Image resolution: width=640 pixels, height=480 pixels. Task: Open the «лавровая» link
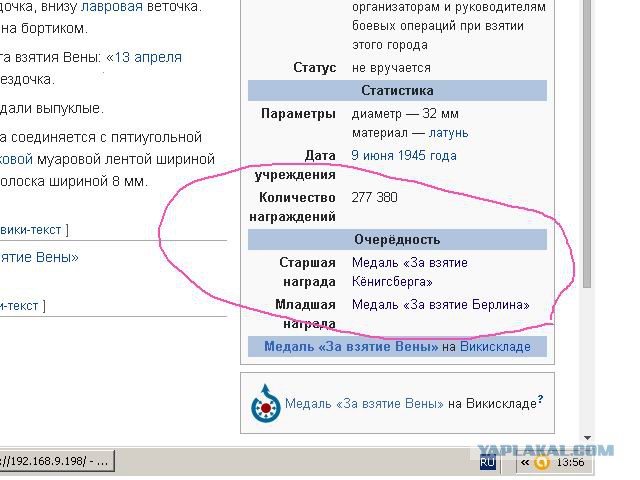[x=112, y=7]
